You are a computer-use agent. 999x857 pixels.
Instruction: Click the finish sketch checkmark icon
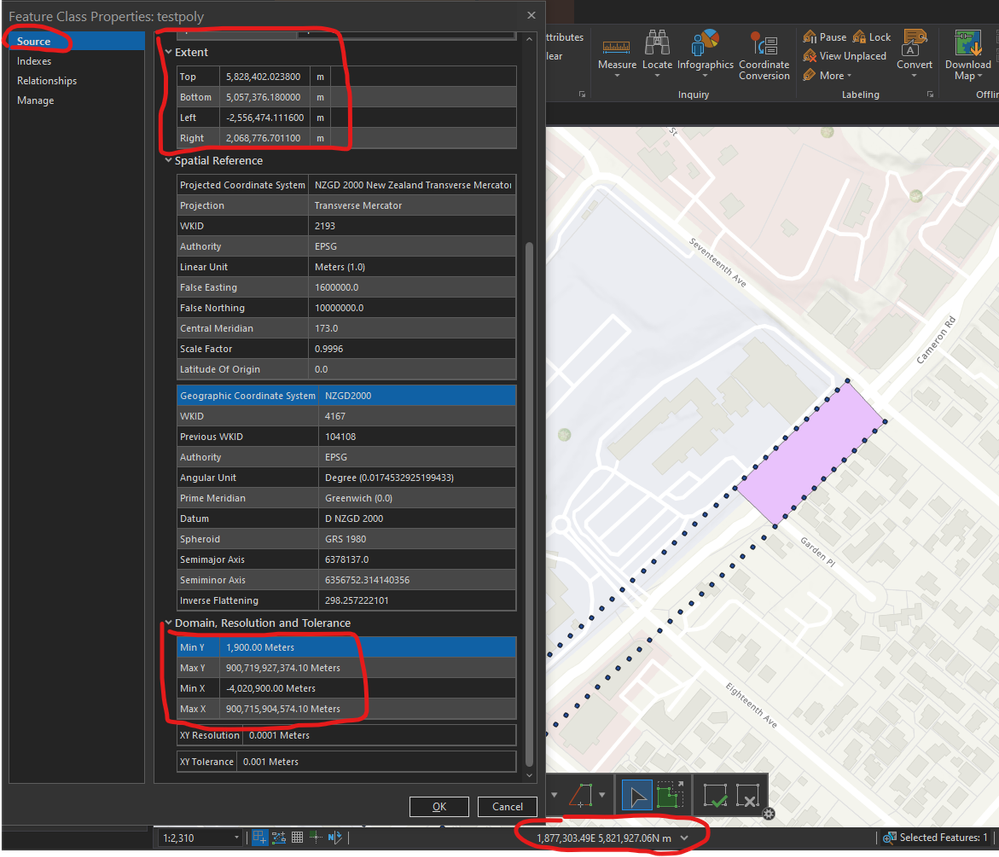pos(715,796)
